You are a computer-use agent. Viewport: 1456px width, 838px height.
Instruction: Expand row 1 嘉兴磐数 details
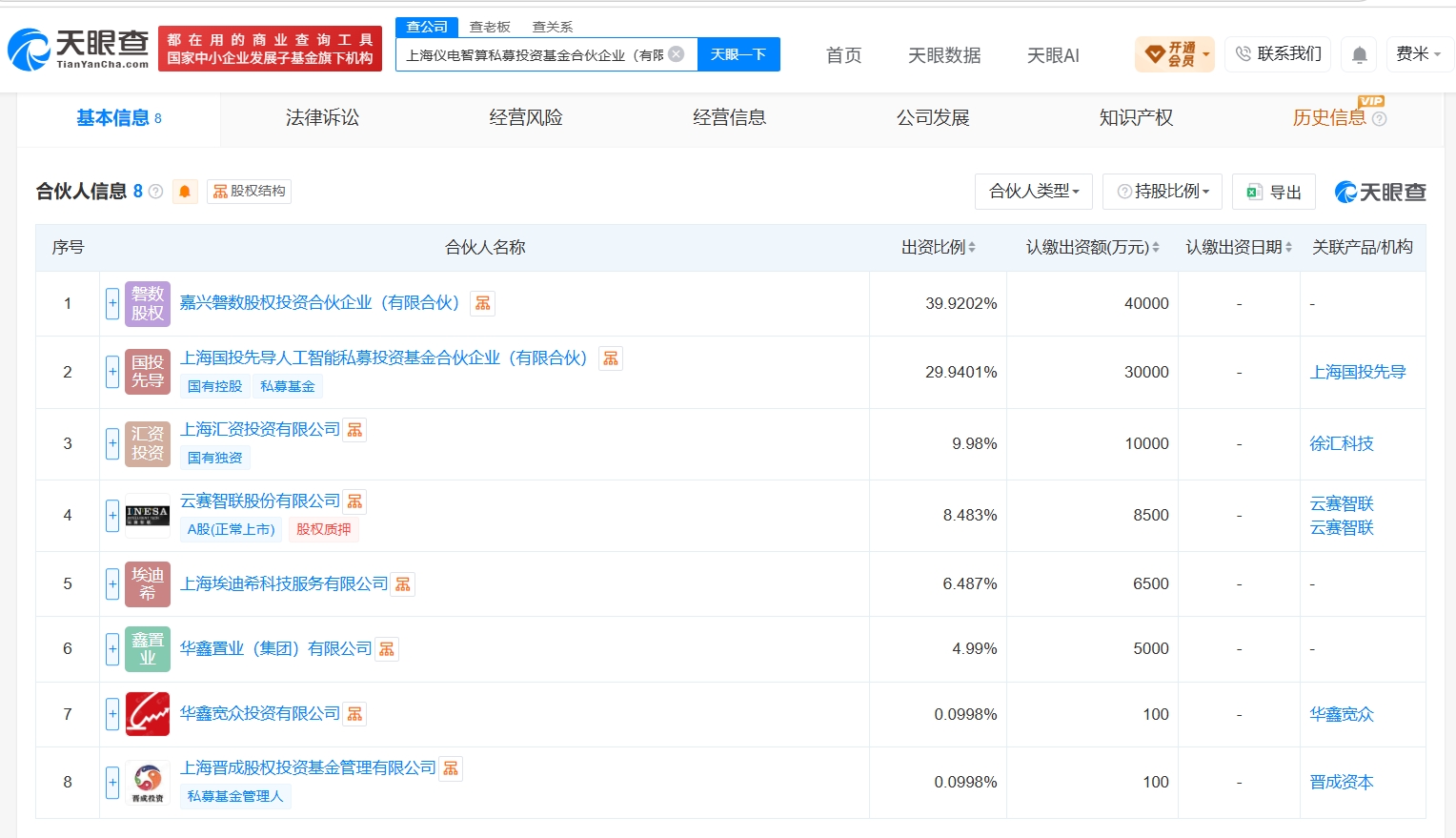tap(112, 303)
